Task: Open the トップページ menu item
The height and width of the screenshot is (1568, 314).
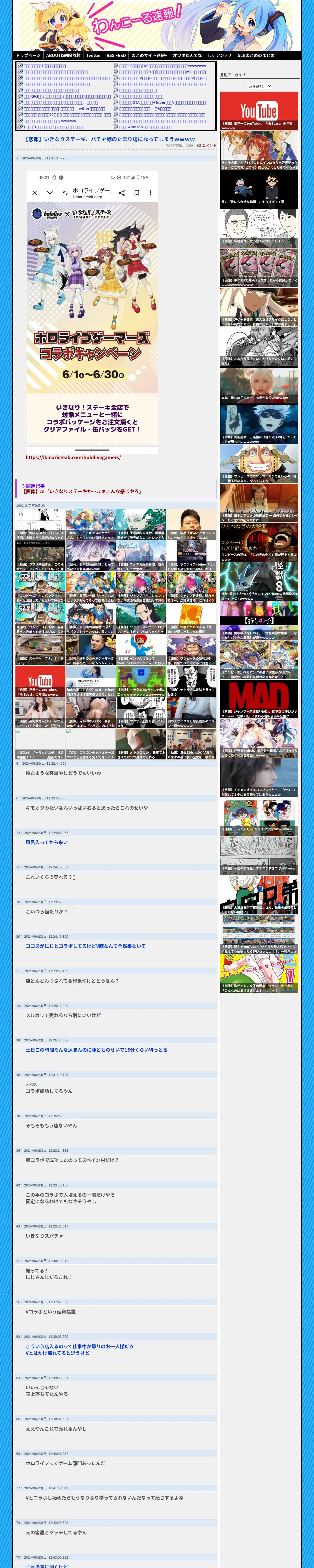Action: [x=28, y=55]
